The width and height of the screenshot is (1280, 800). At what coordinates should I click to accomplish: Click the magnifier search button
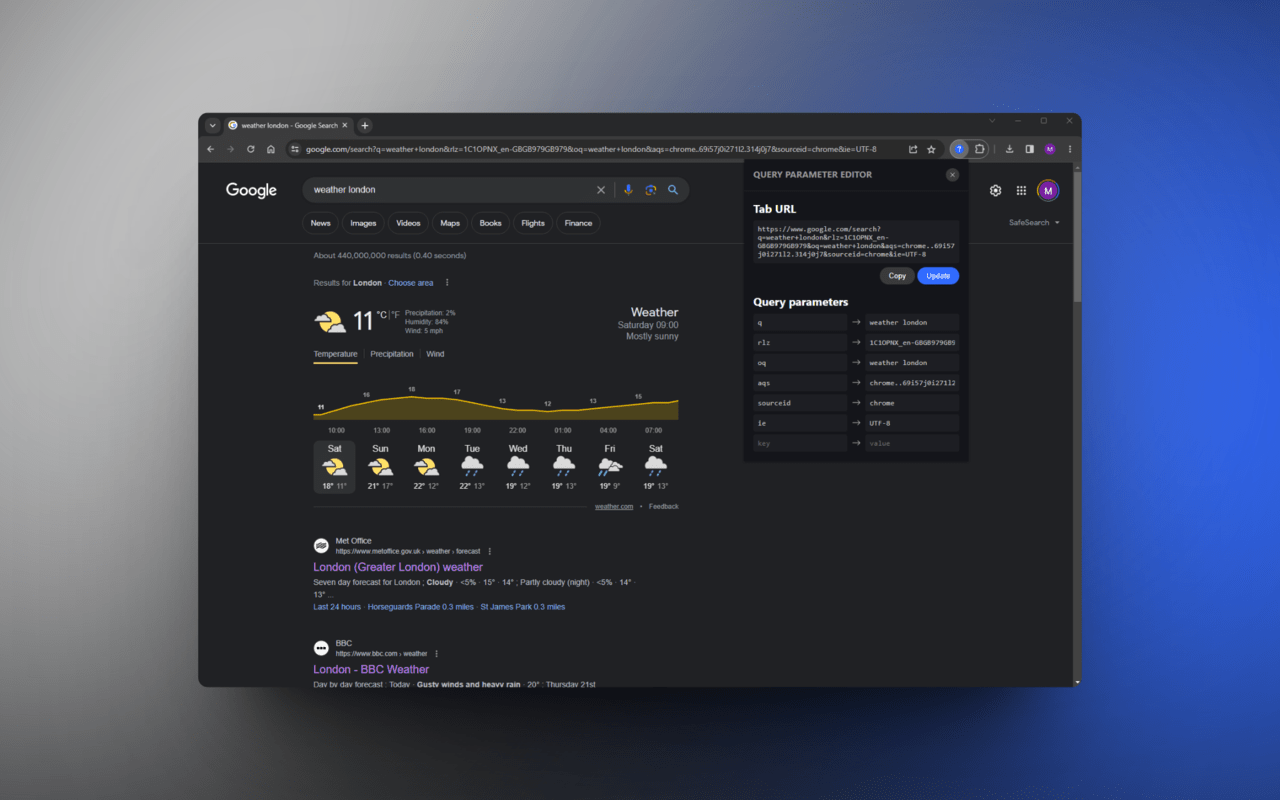click(673, 190)
